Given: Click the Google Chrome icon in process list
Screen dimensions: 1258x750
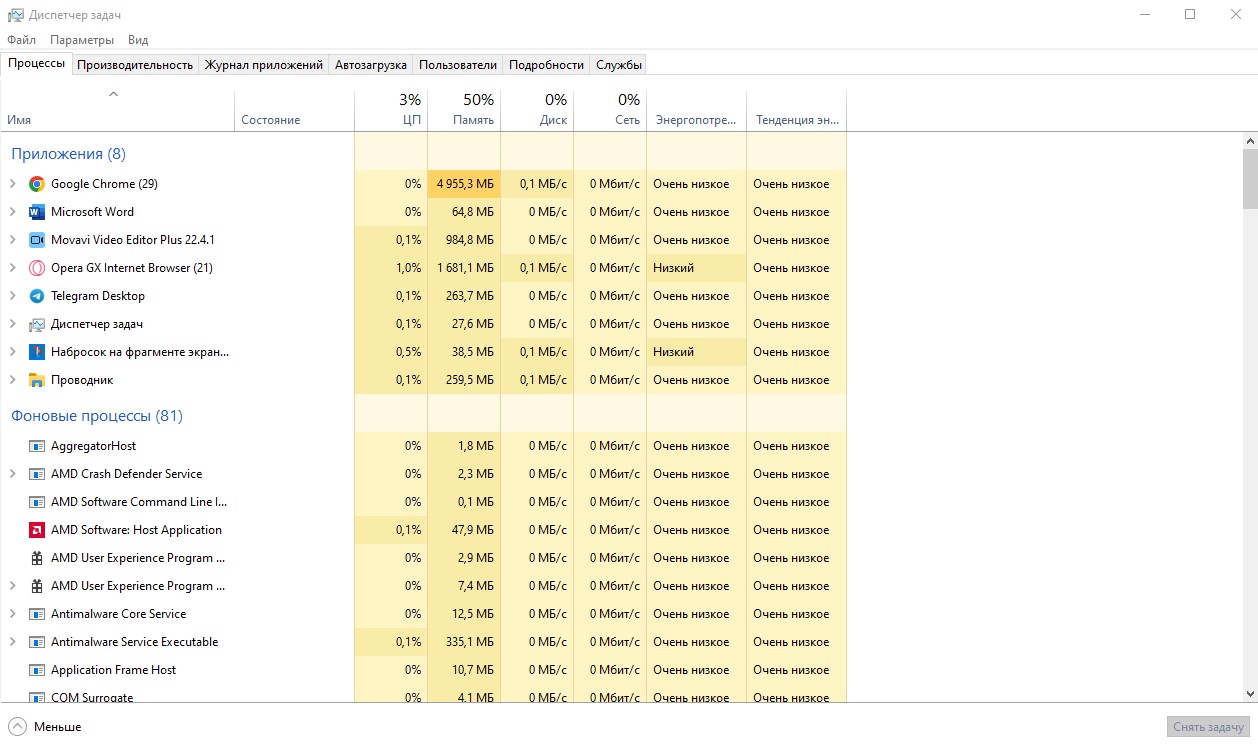Looking at the screenshot, I should 37,184.
